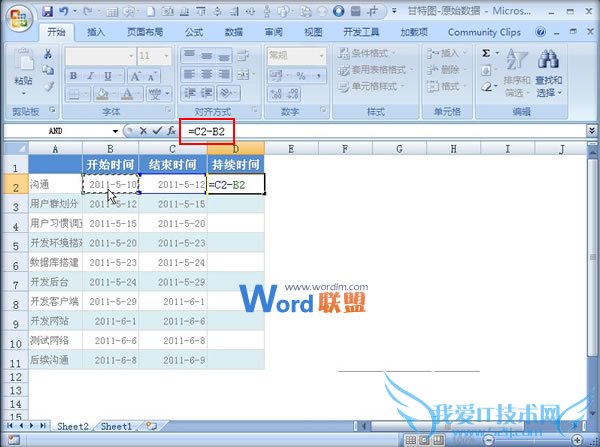The image size is (600, 447).
Task: Click the Insert Function fx button
Action: pyautogui.click(x=171, y=131)
